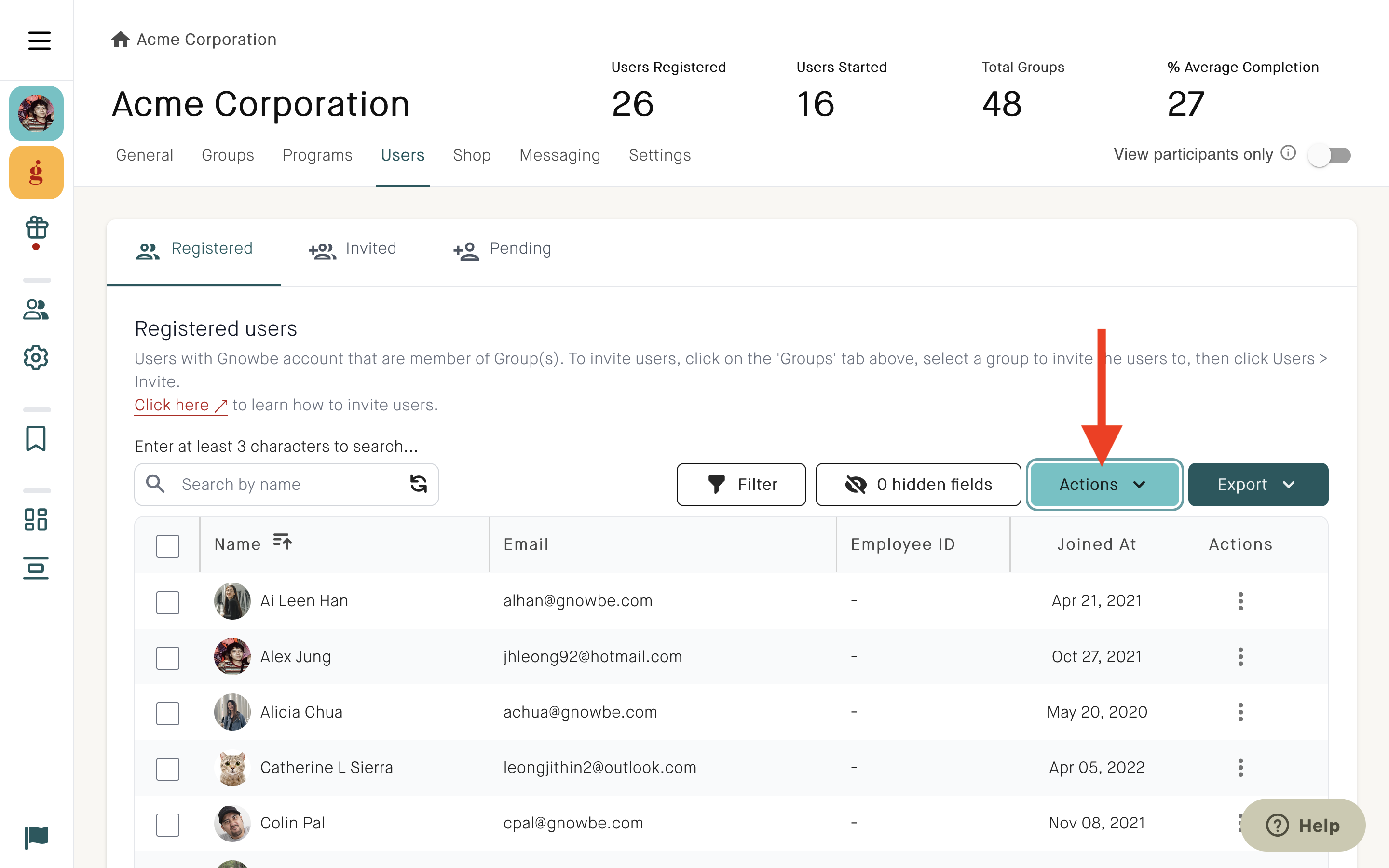Click email alhan@gnowbe.com
This screenshot has height=868, width=1389.
pyautogui.click(x=578, y=601)
